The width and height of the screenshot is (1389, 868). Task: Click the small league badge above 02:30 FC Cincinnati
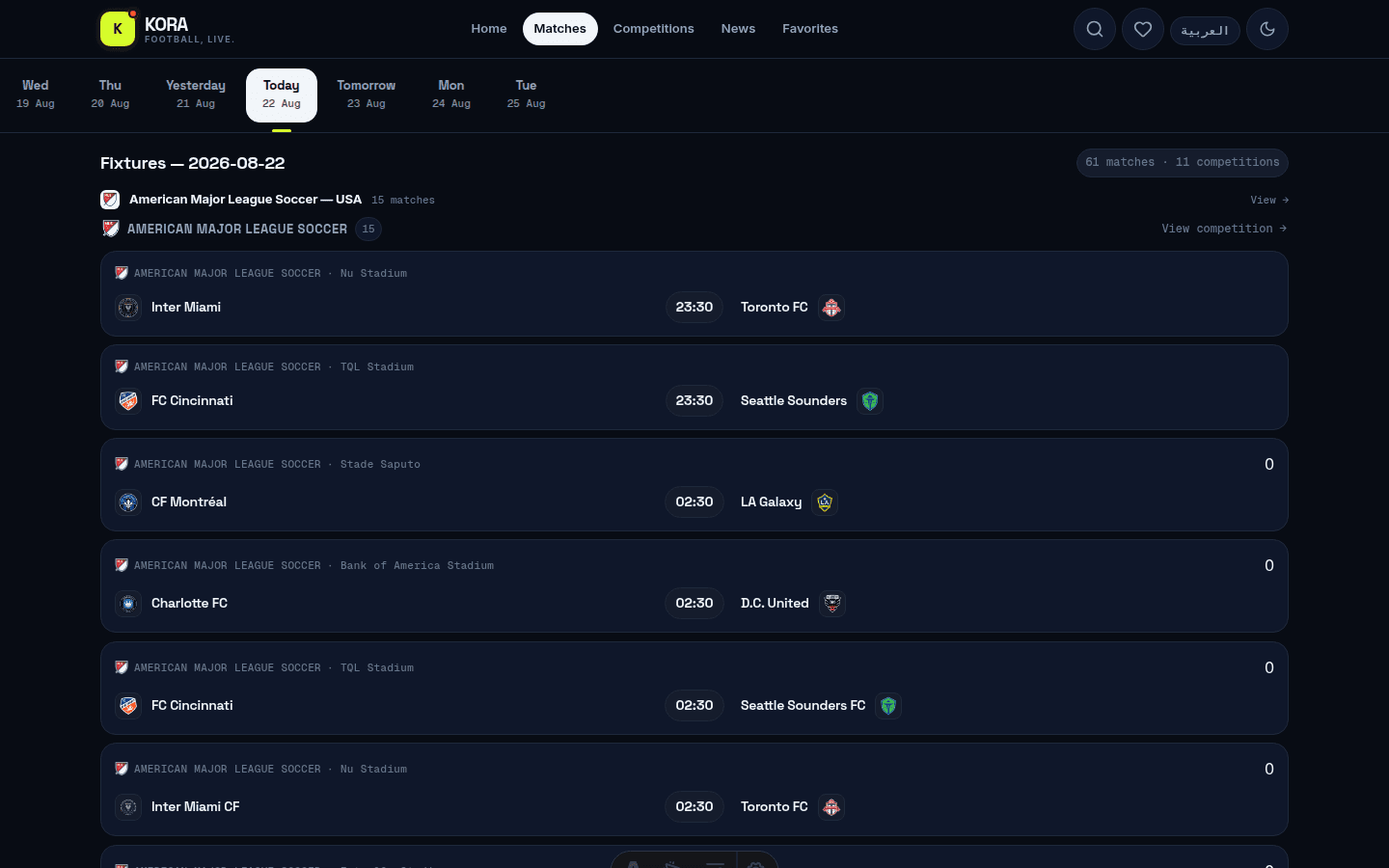pos(122,667)
